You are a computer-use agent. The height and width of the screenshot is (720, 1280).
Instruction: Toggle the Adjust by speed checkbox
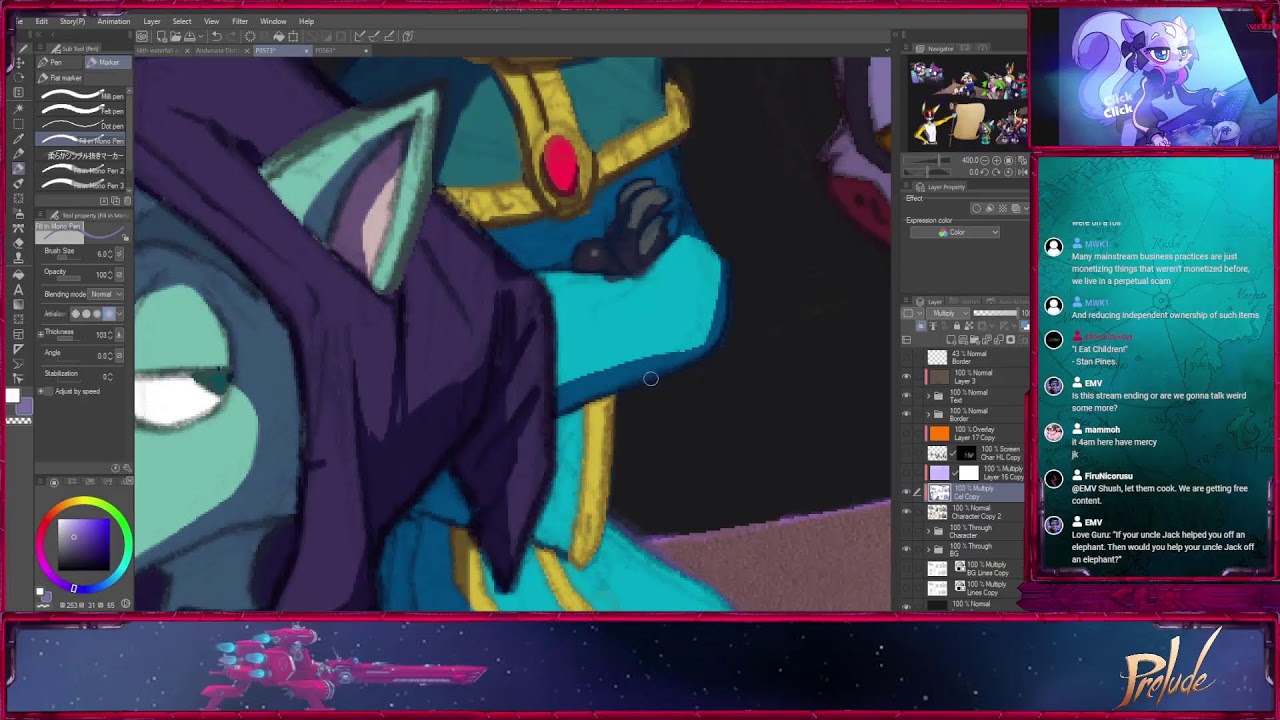[49, 391]
